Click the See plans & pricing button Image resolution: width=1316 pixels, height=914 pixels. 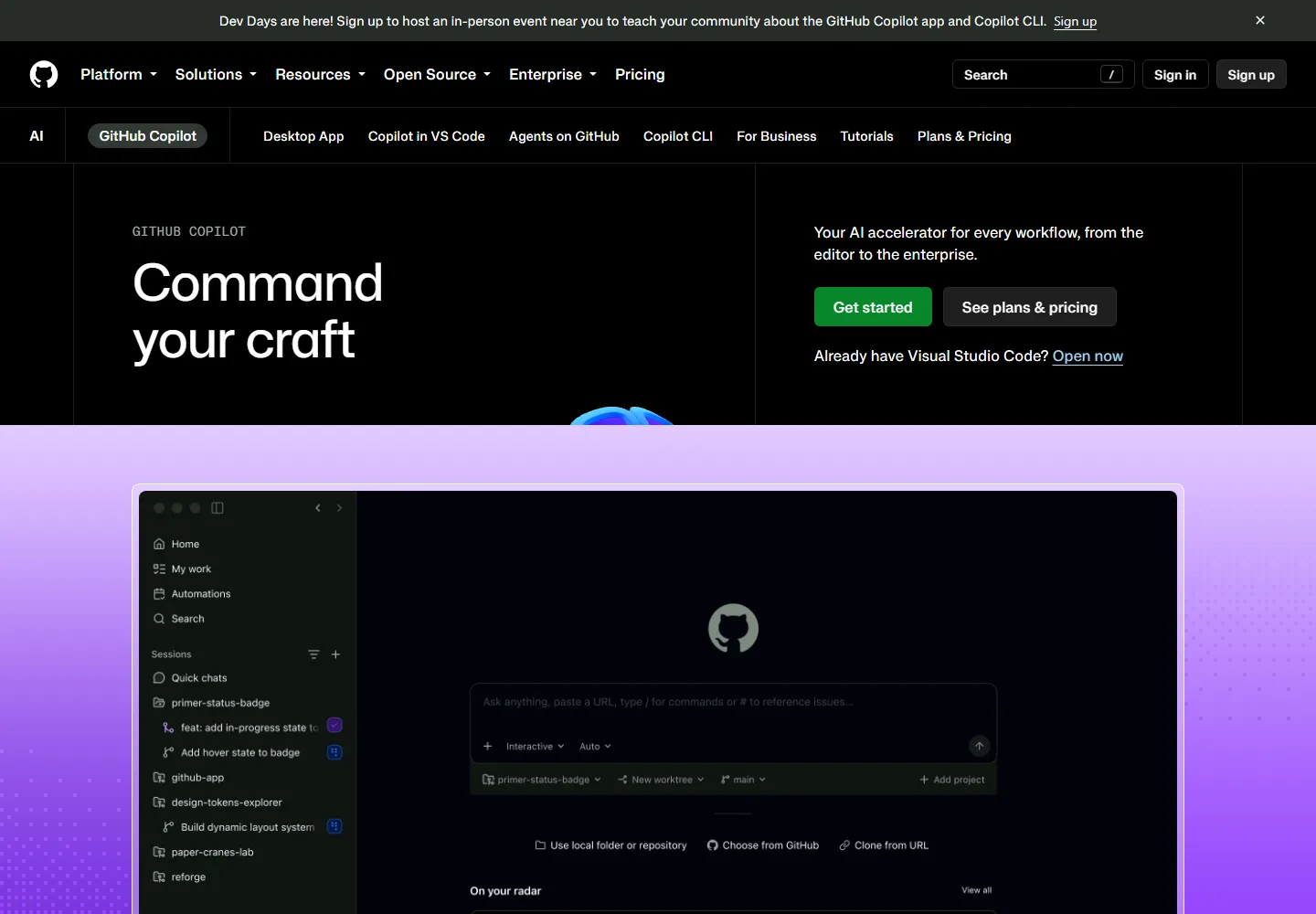[1030, 307]
